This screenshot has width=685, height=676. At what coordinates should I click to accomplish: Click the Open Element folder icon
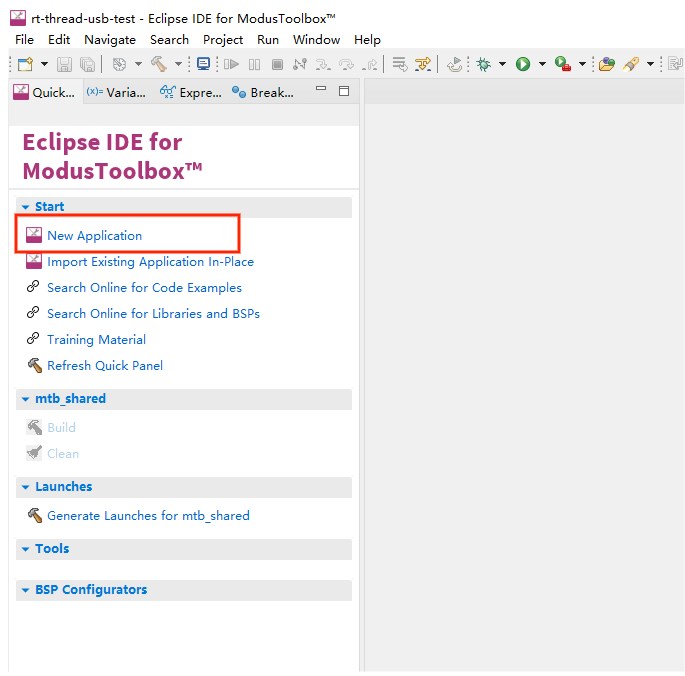(607, 64)
